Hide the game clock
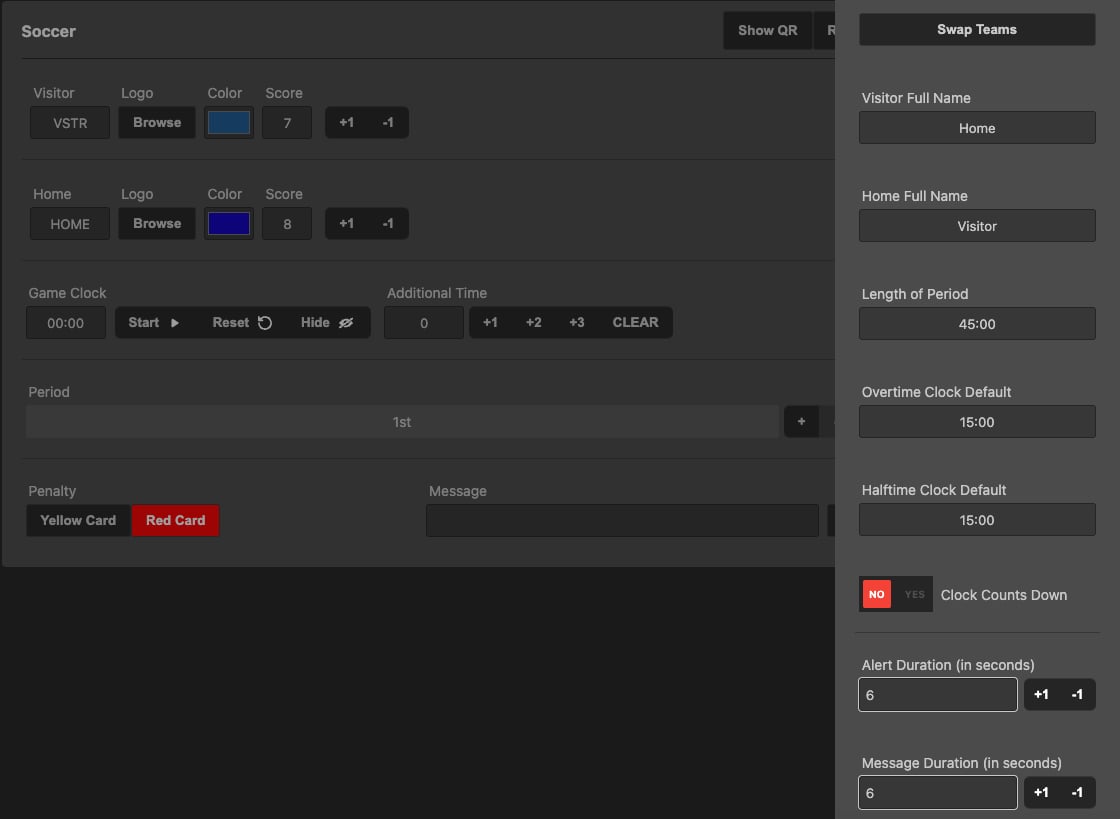 (327, 323)
